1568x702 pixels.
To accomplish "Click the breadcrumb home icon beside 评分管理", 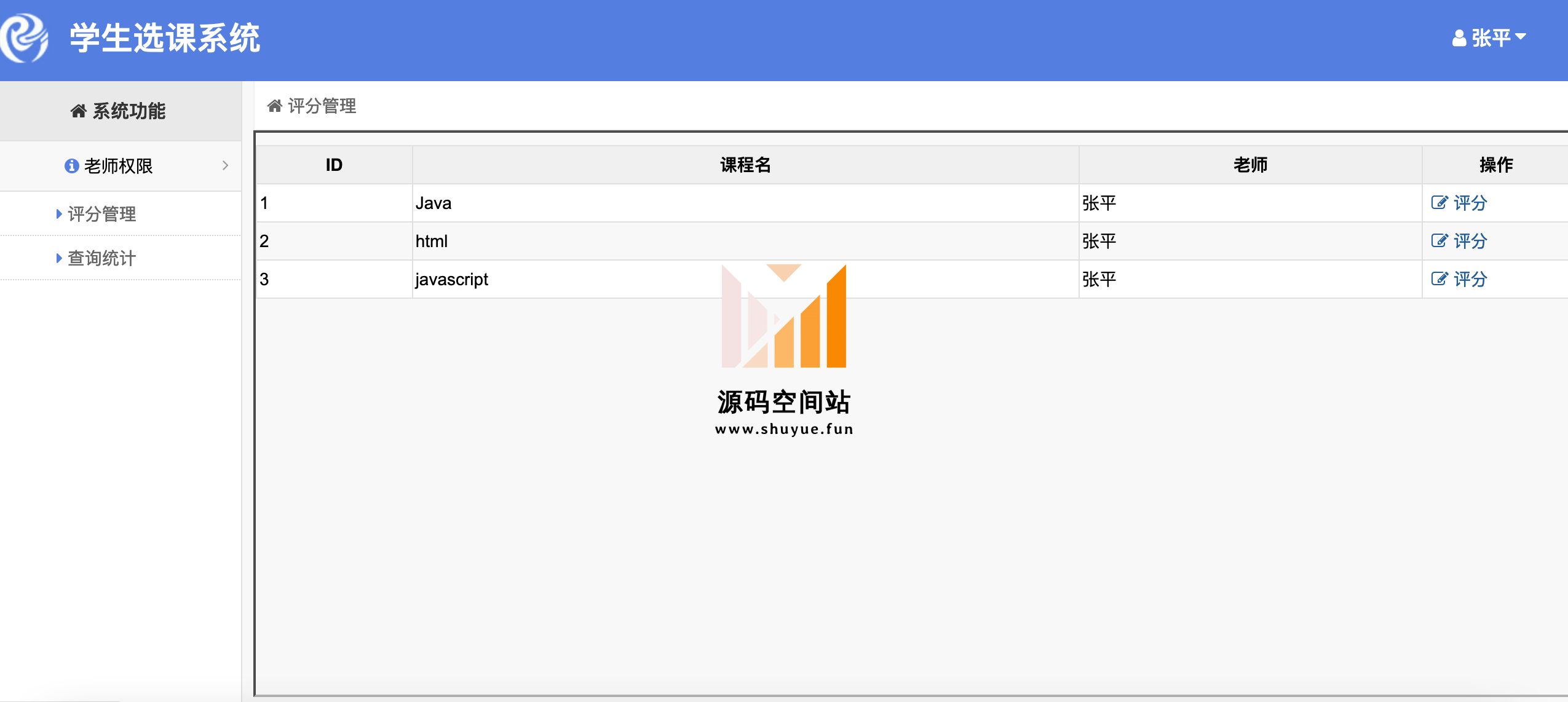I will 274,106.
